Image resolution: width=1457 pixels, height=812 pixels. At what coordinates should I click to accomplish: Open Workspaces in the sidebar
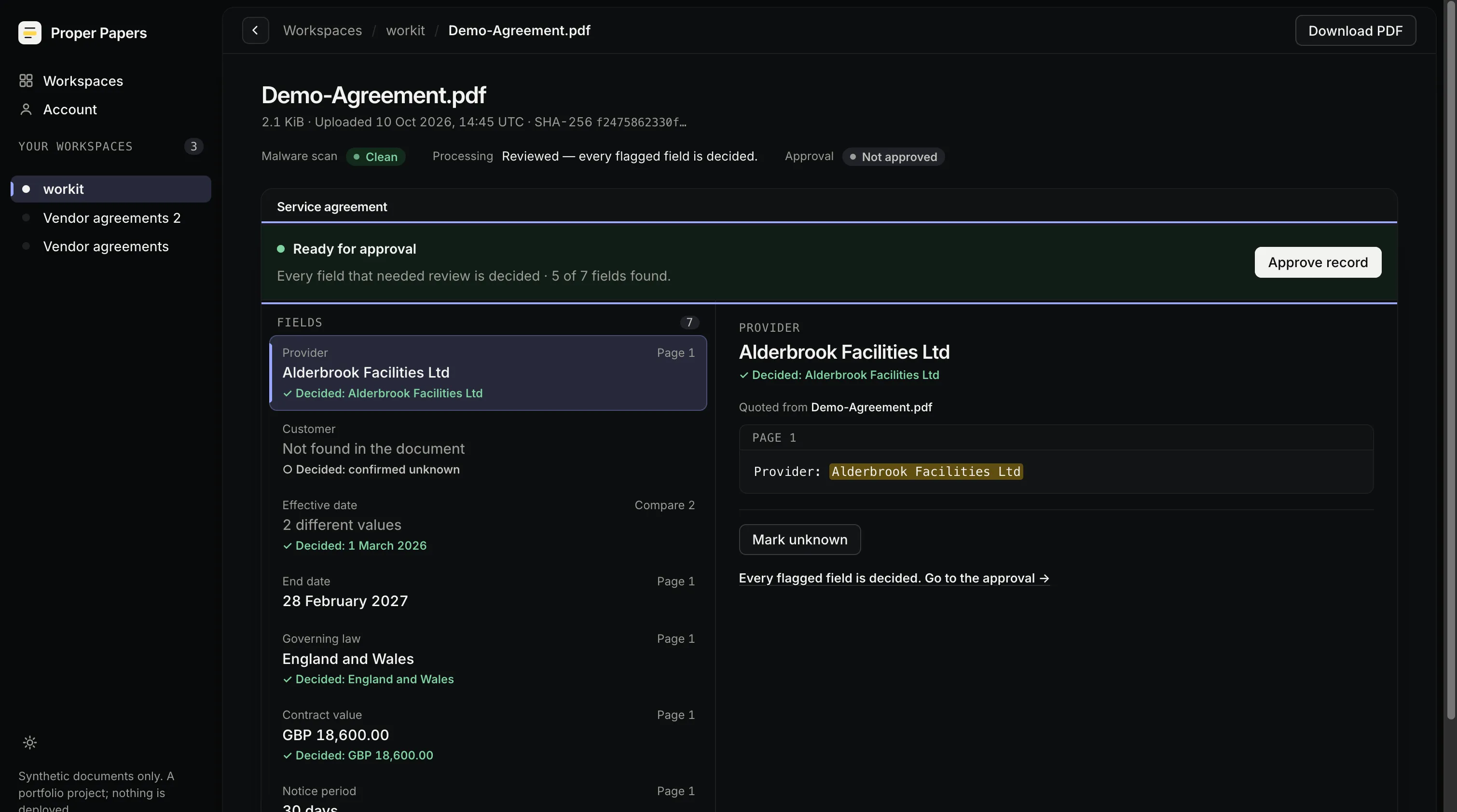111,81
